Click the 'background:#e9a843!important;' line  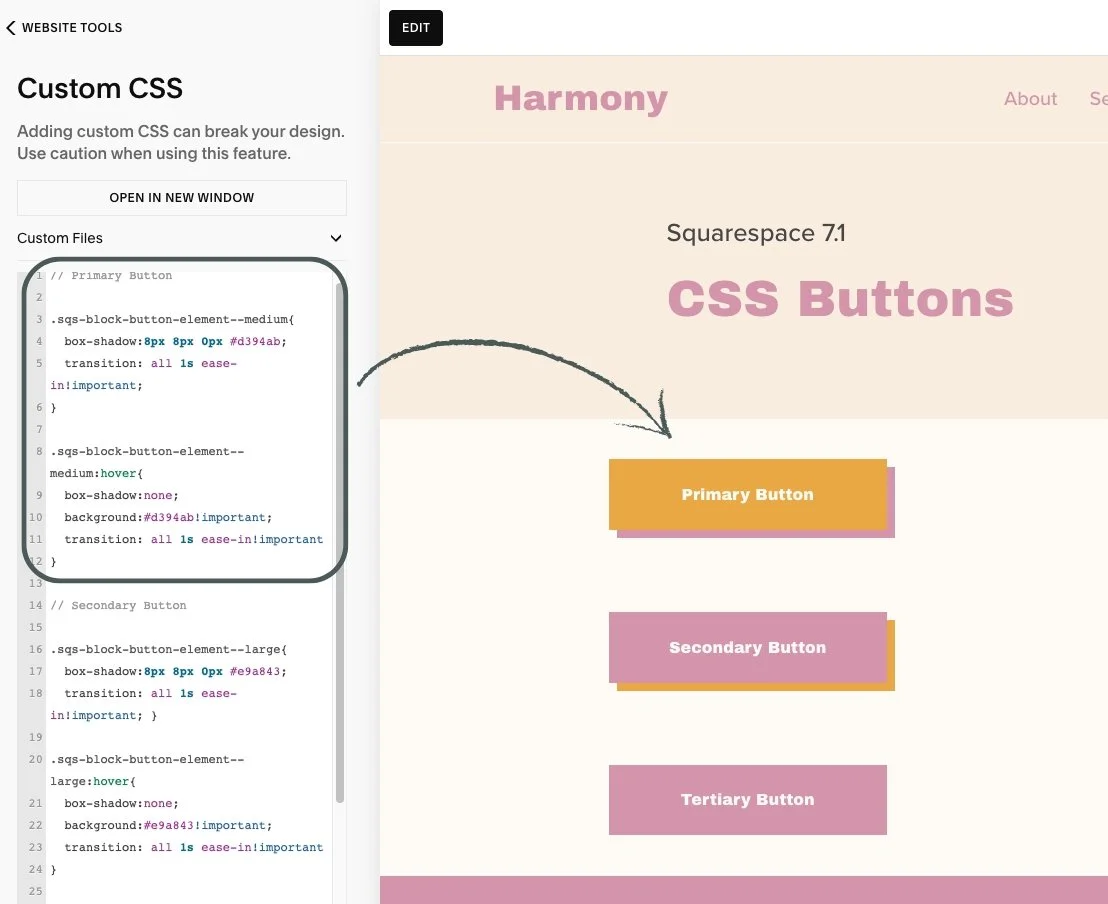[168, 826]
